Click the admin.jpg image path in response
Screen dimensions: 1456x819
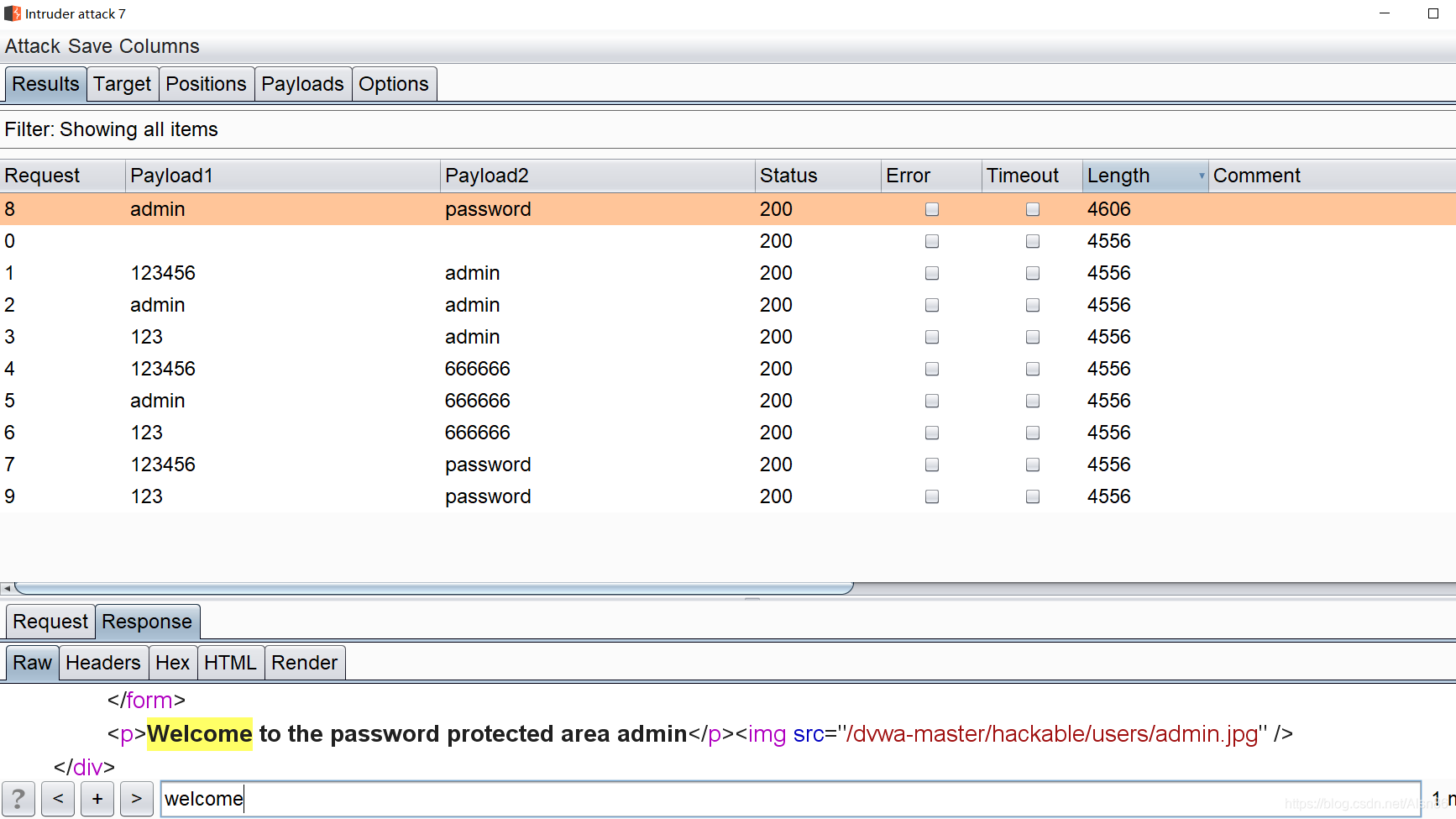(1052, 734)
